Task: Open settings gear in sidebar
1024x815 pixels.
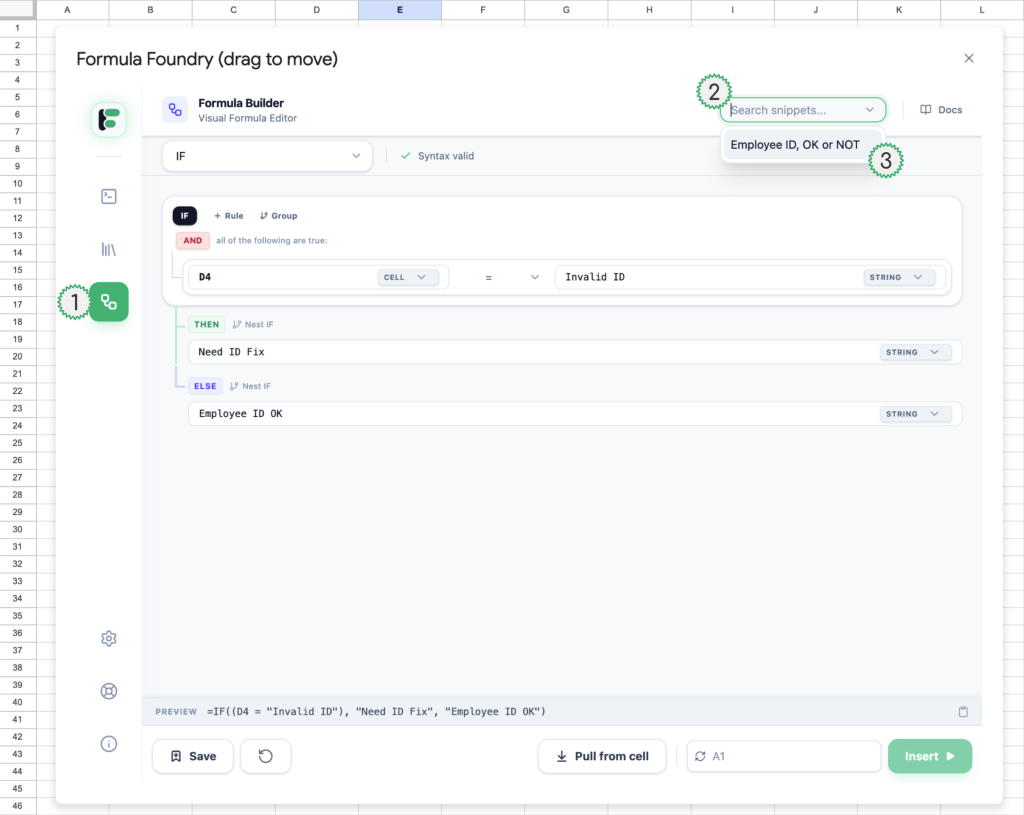Action: click(109, 639)
